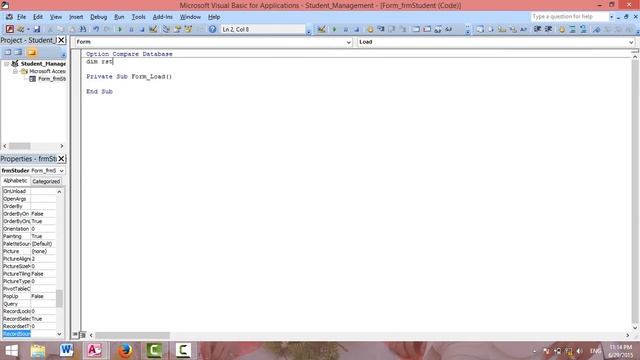Click the Comment Block icon
640x360 pixels.
point(573,29)
